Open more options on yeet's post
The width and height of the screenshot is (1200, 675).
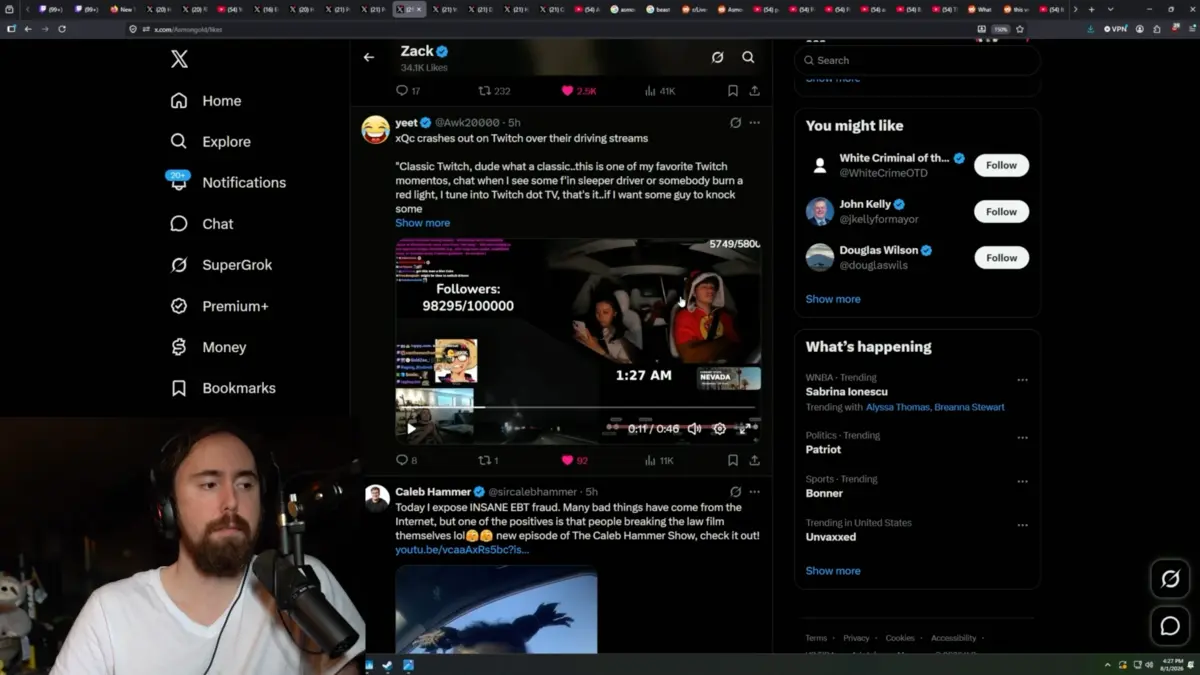[x=755, y=123]
